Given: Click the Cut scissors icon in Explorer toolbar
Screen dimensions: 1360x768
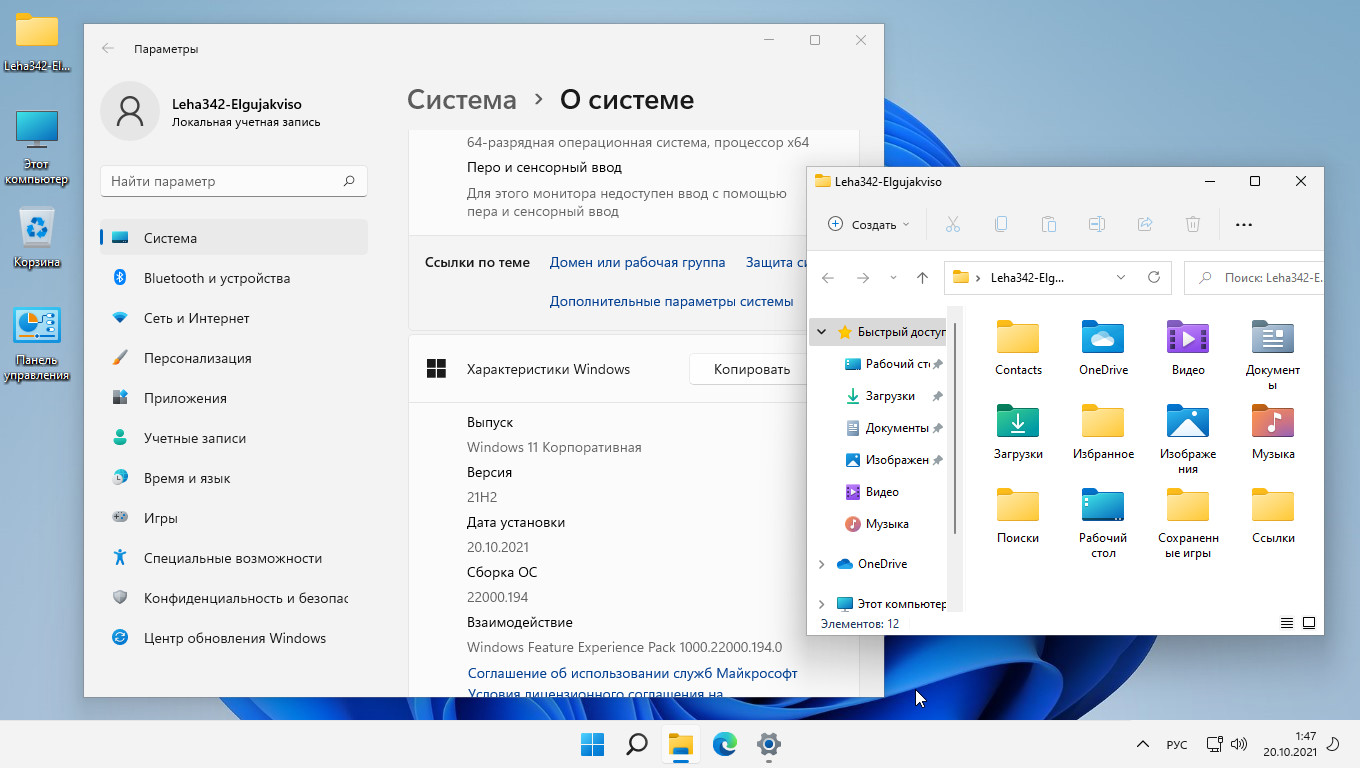Looking at the screenshot, I should (x=952, y=225).
